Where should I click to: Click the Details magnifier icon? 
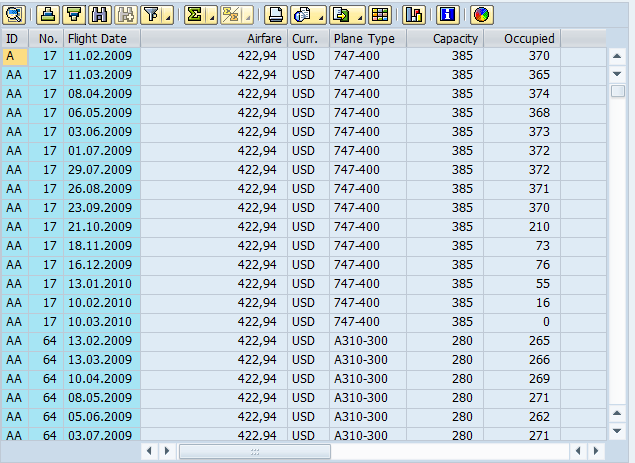coord(16,15)
